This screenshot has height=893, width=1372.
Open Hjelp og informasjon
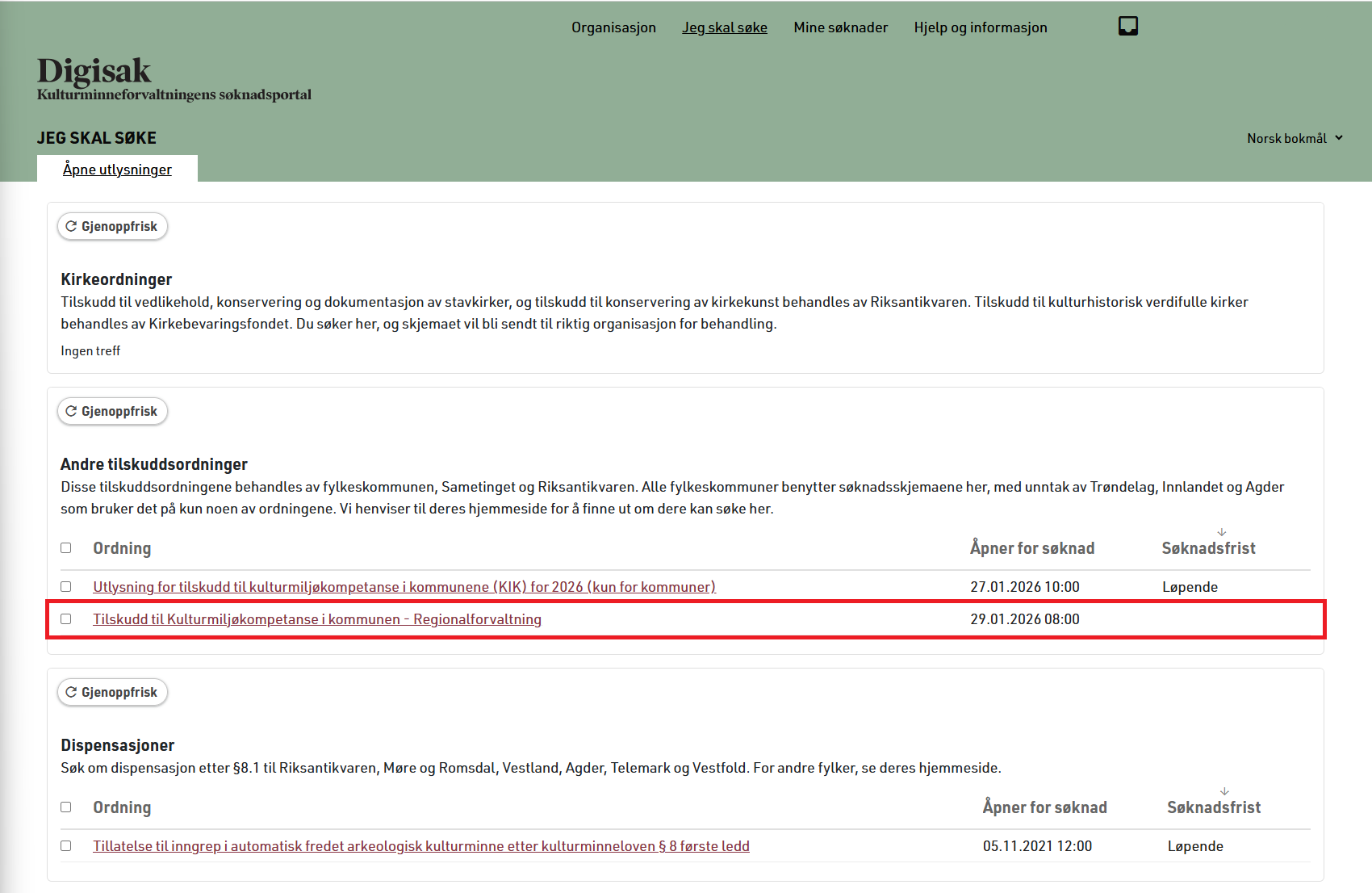(x=980, y=27)
